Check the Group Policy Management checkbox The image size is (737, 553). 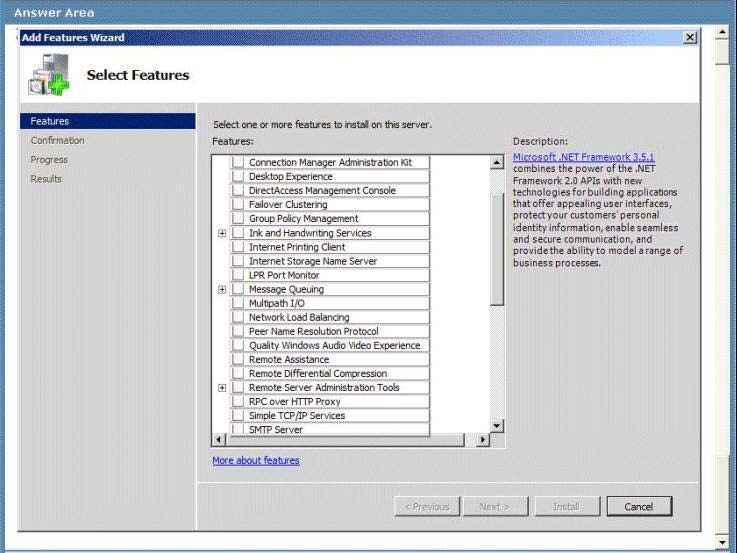tap(238, 218)
